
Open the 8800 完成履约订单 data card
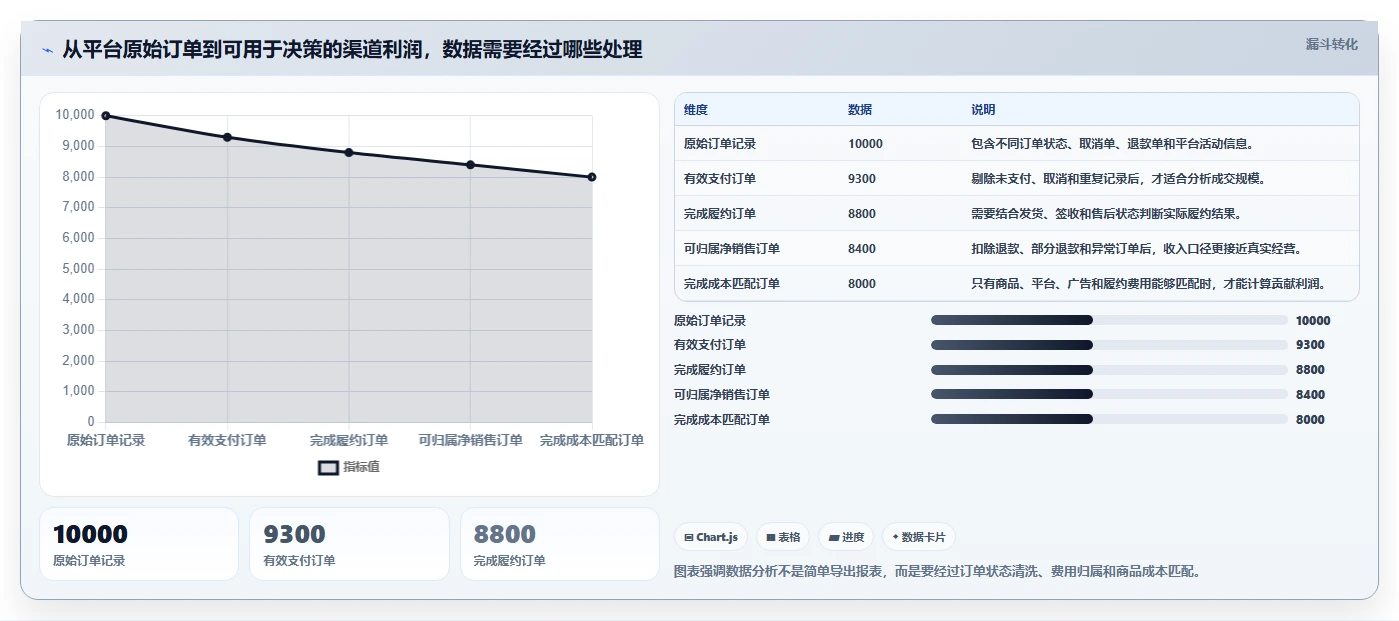click(560, 544)
